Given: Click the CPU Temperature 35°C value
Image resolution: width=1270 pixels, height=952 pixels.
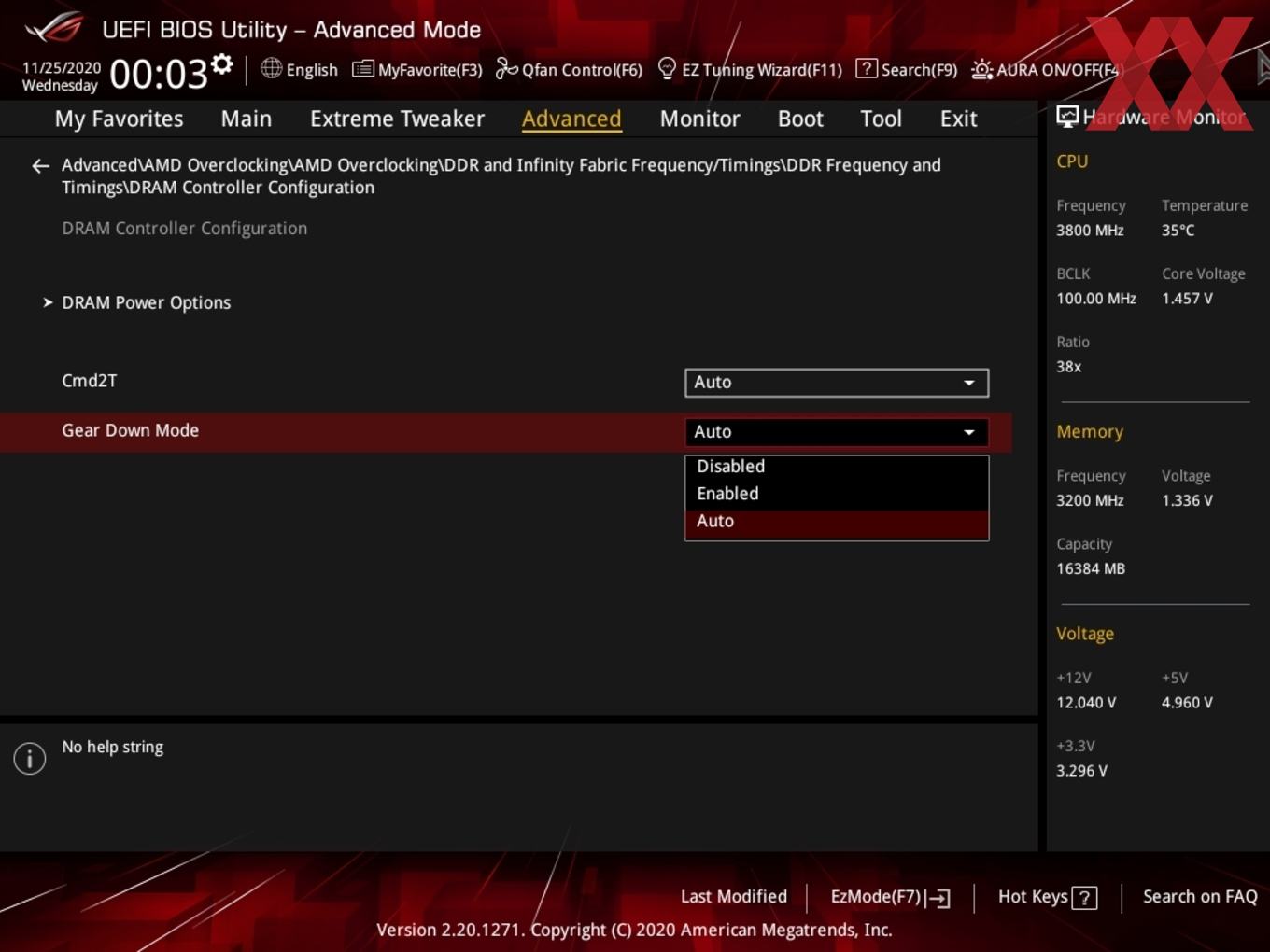Looking at the screenshot, I should [x=1178, y=231].
